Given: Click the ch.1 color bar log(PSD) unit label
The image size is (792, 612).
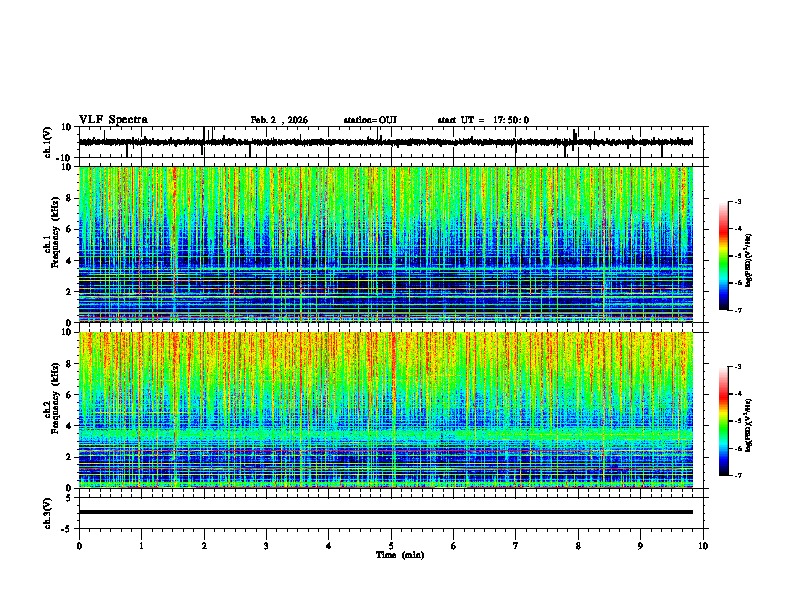Looking at the screenshot, I should click(748, 260).
